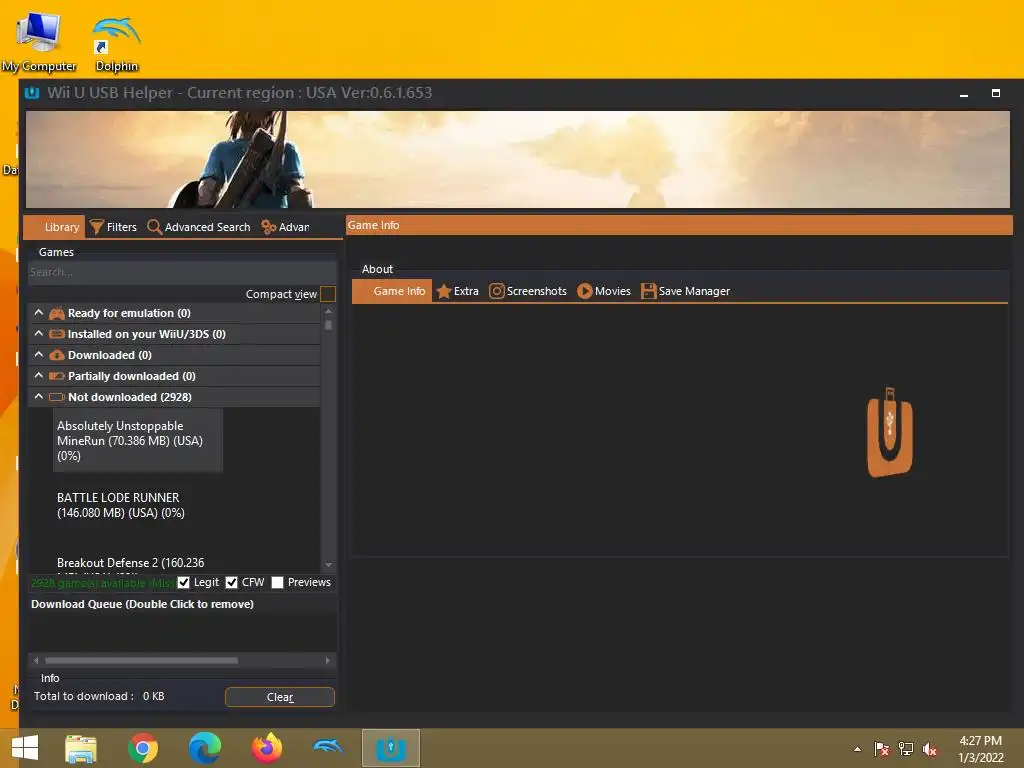Click the download queue right scroll arrow

tap(327, 660)
